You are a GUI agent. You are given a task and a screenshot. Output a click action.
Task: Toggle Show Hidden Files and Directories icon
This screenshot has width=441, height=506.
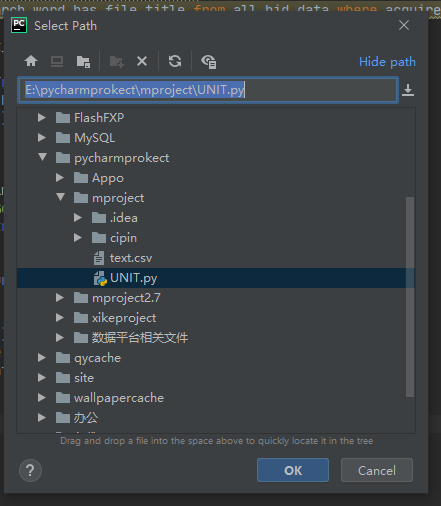pos(209,62)
